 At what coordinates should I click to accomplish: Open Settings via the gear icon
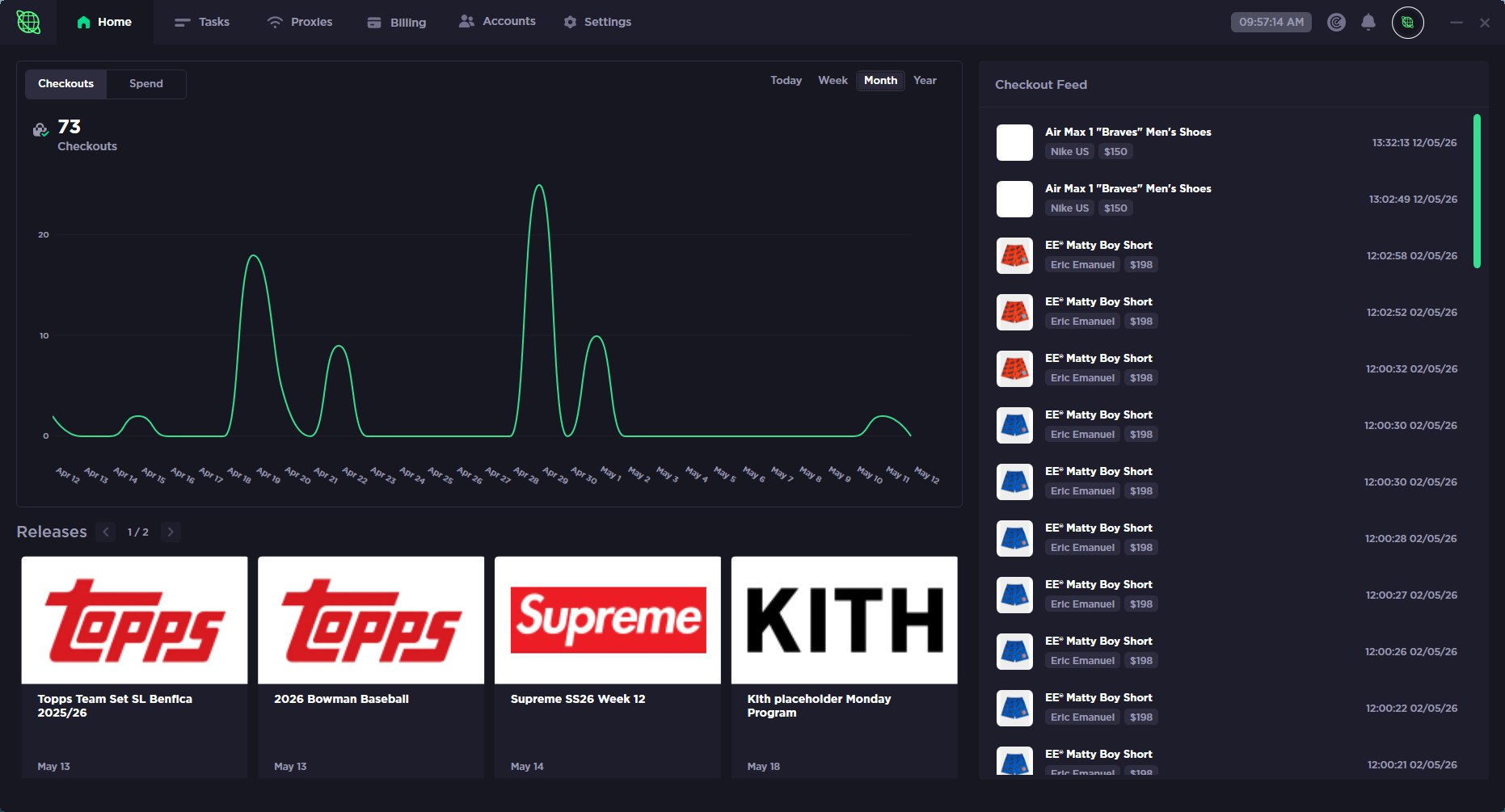pyautogui.click(x=571, y=23)
